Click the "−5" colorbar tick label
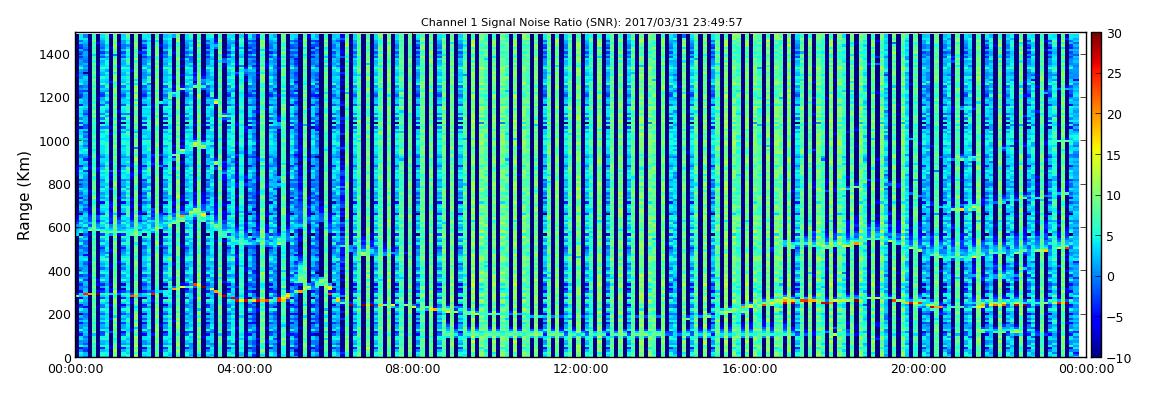 1115,318
